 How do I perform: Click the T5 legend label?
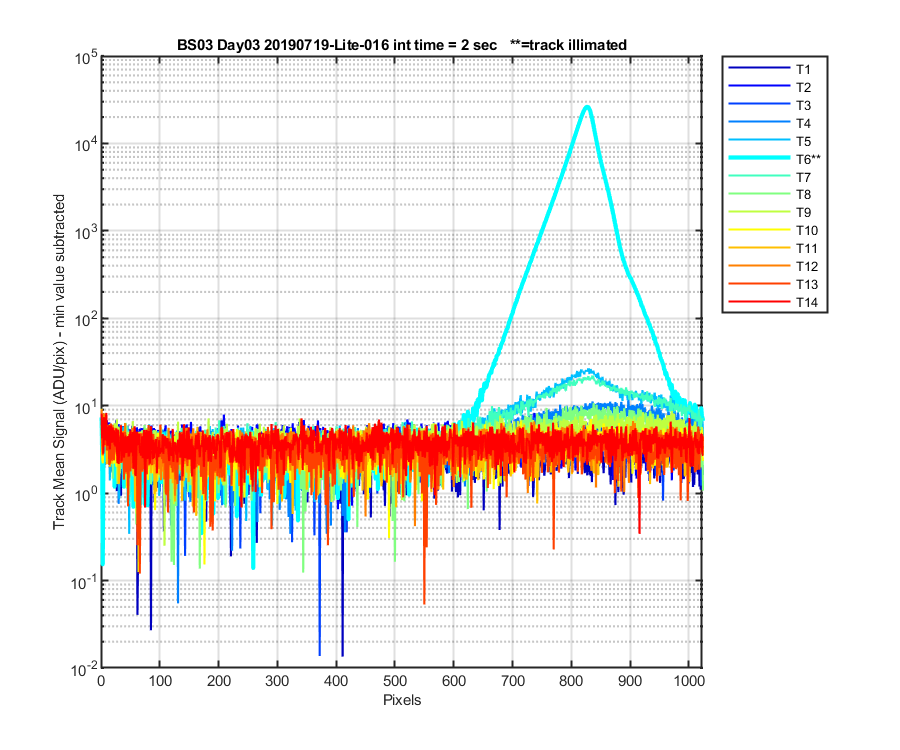(803, 141)
